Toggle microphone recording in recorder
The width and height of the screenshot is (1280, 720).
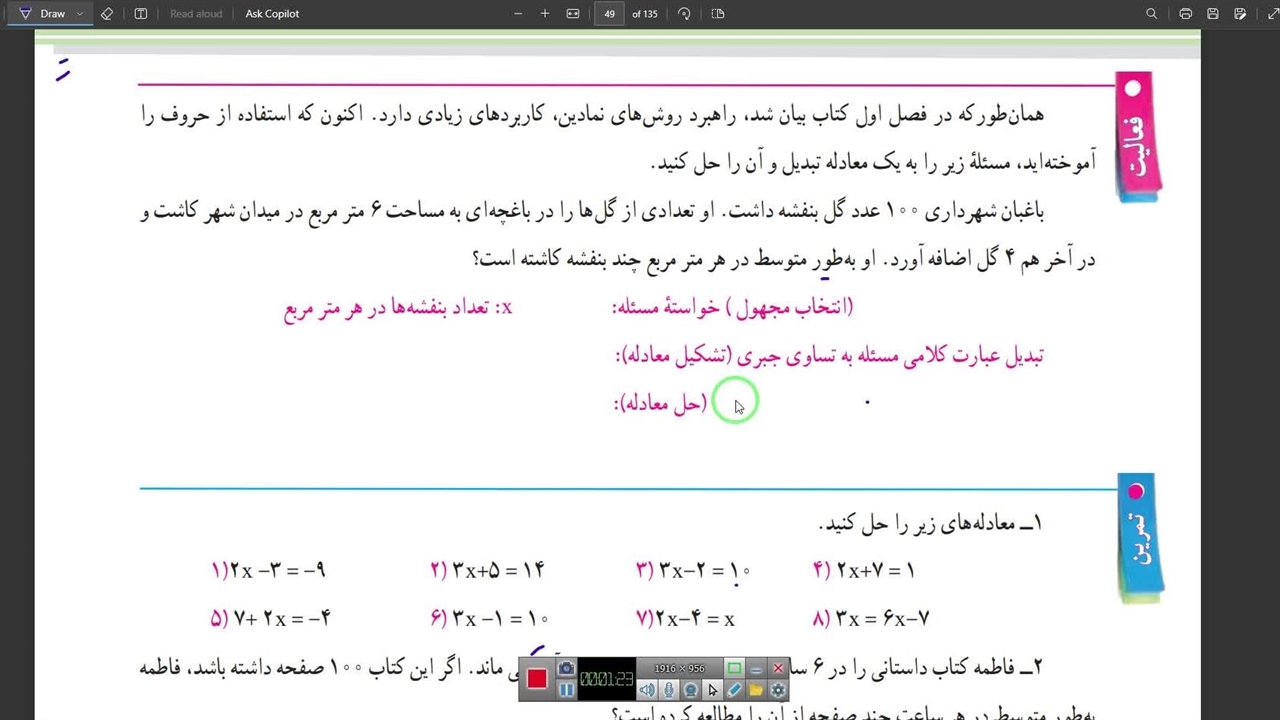click(x=669, y=690)
